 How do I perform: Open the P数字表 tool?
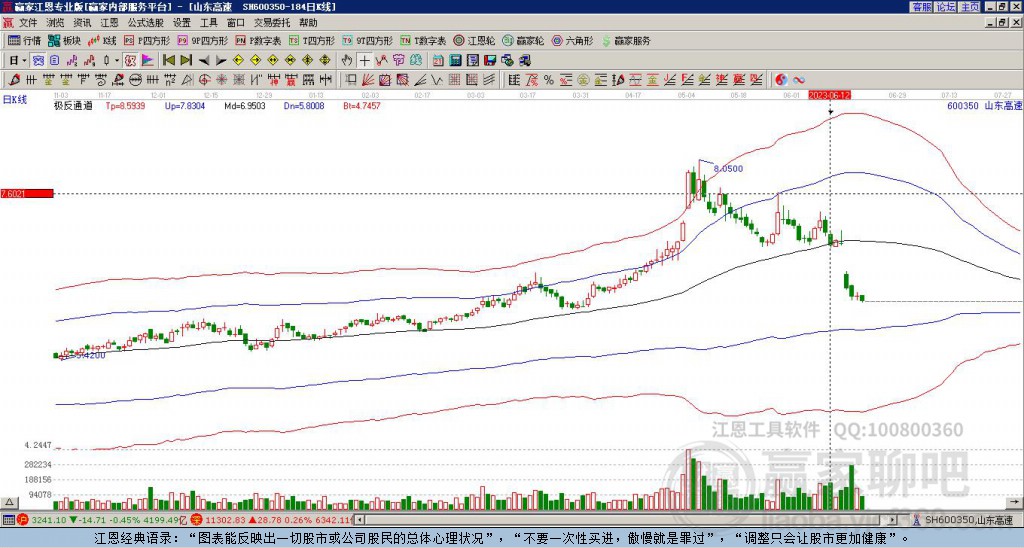coord(259,40)
